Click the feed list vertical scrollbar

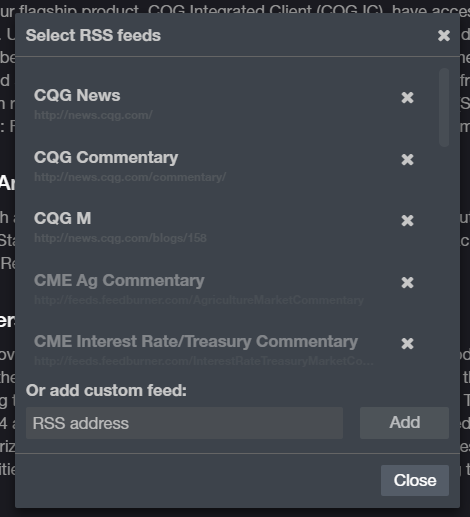(444, 107)
